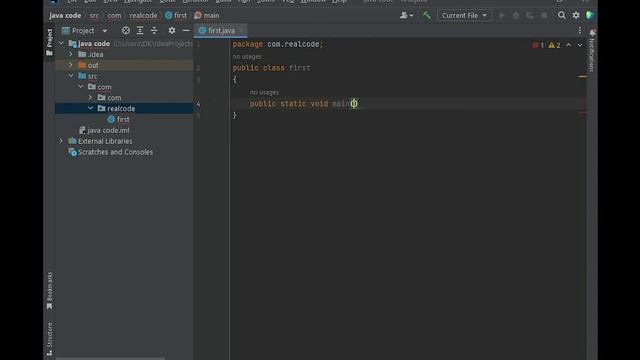Click Select Opened File target icon
640x360 pixels.
tap(126, 31)
